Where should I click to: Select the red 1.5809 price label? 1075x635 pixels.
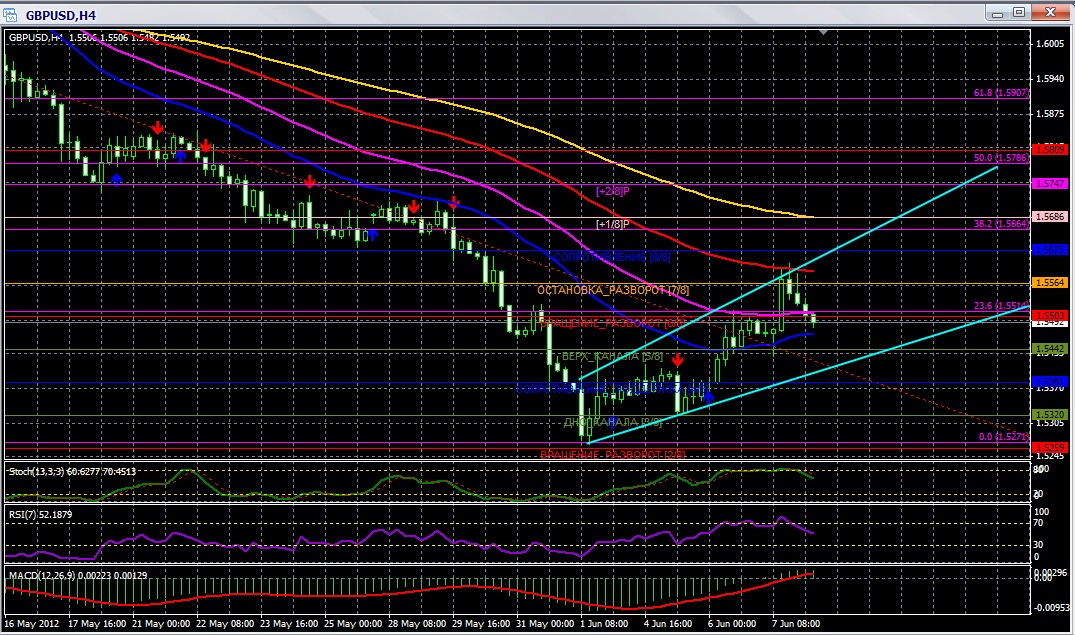(1050, 149)
